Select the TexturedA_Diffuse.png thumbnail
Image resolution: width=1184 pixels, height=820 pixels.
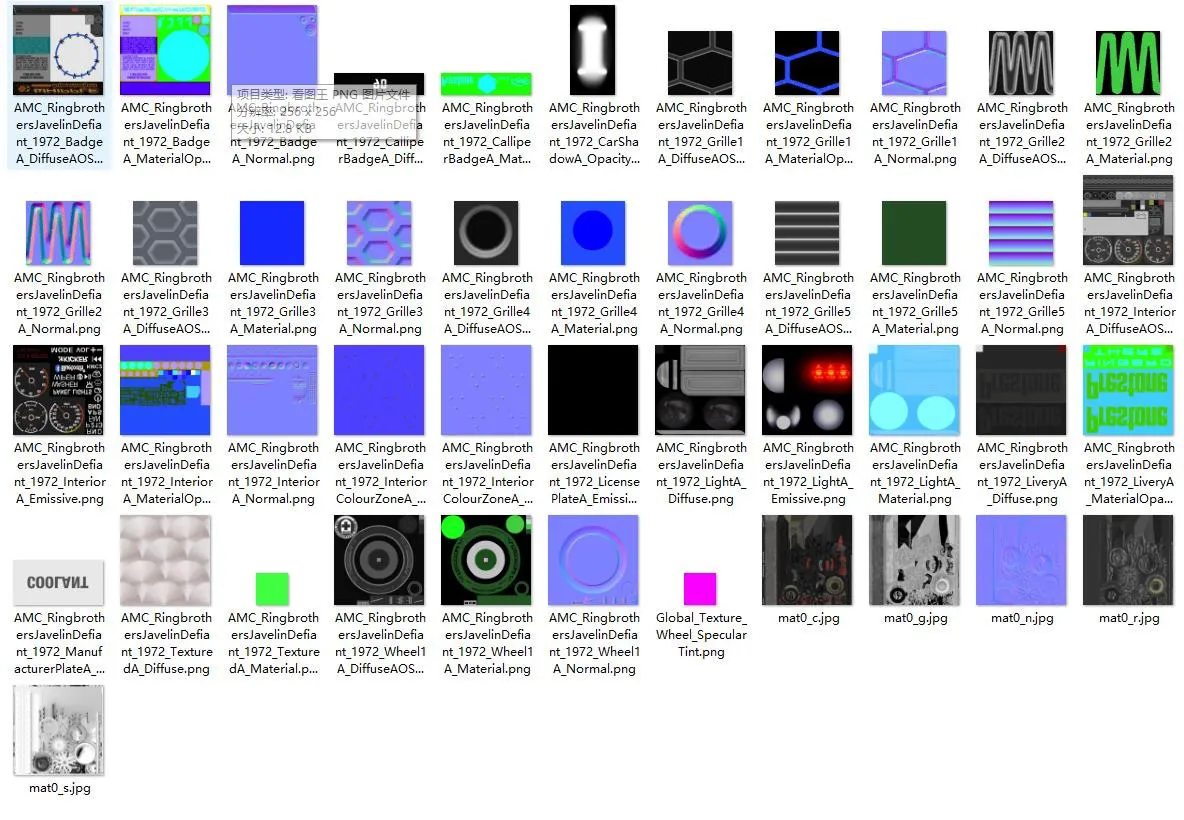click(165, 560)
